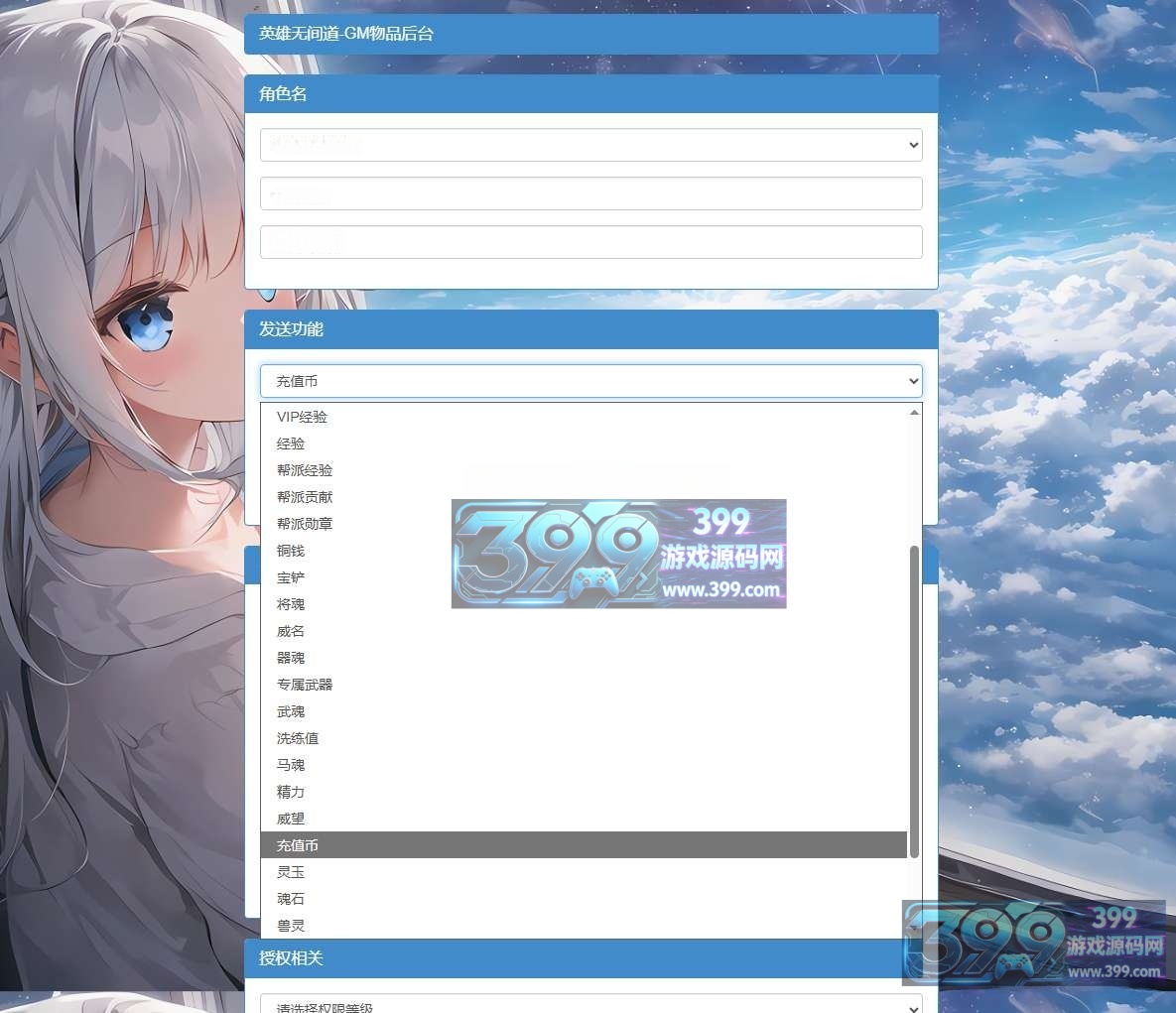Pick 兽灵 in the dropdown list
Viewport: 1176px width, 1013px height.
click(584, 926)
